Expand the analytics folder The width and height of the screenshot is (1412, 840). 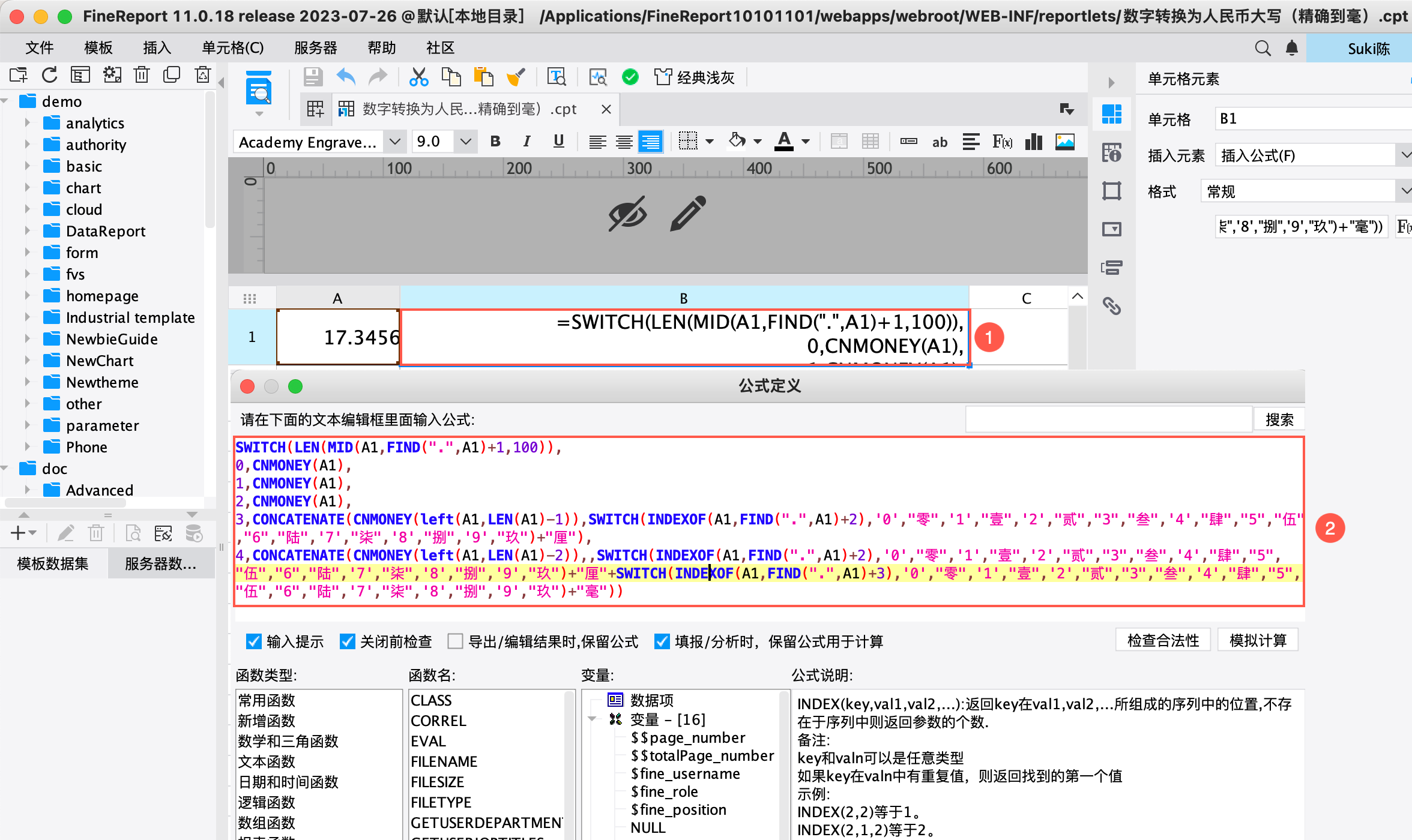tap(28, 123)
